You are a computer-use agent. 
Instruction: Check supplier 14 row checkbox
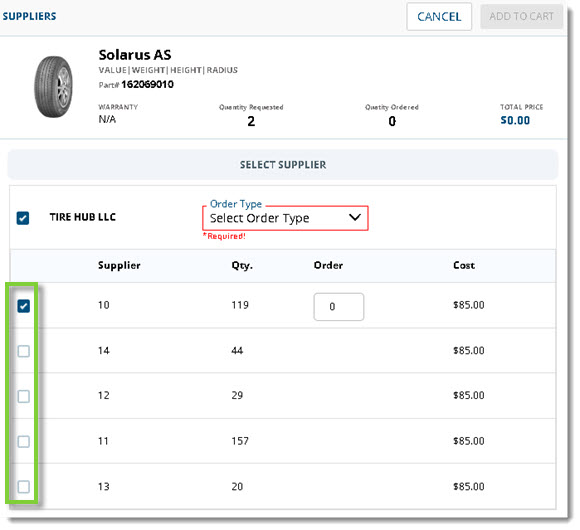(x=24, y=351)
